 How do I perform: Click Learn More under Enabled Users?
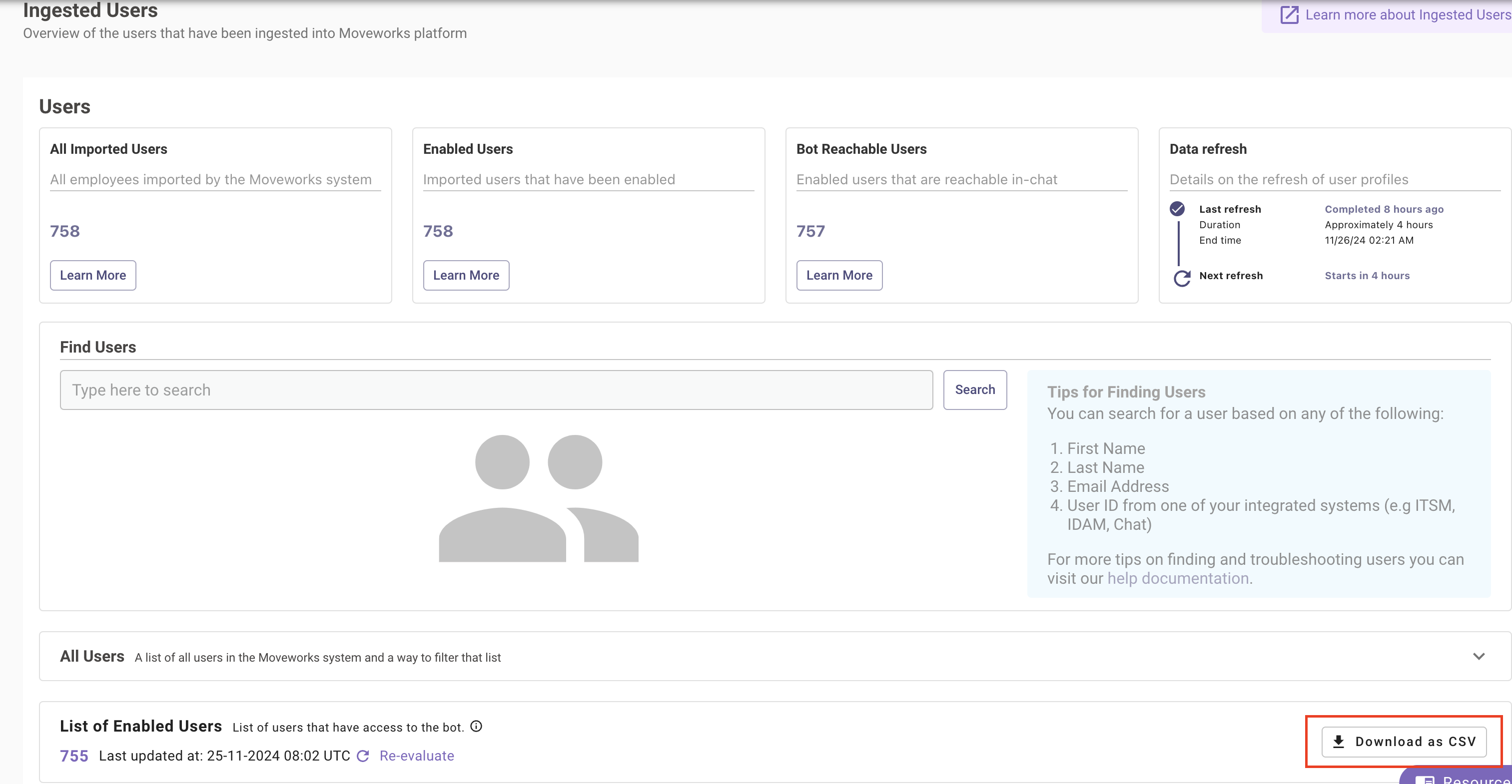tap(466, 275)
